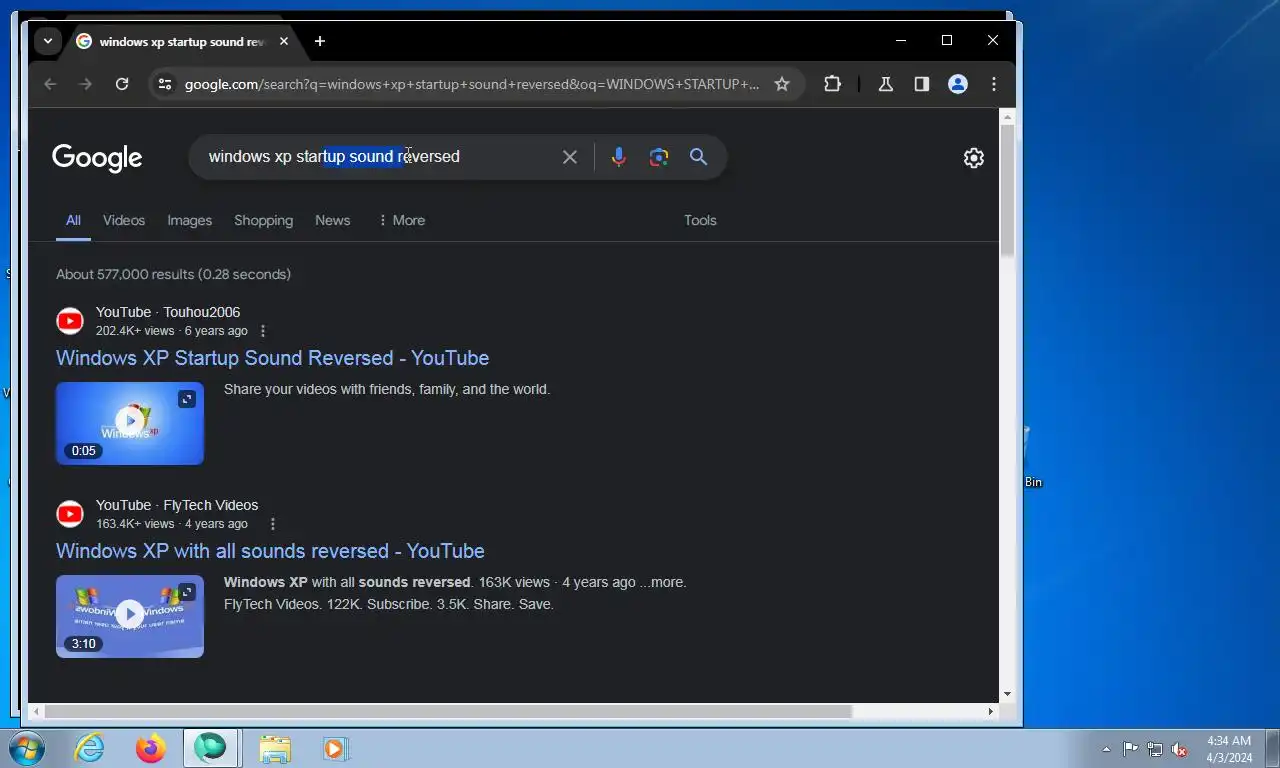Viewport: 1280px width, 768px height.
Task: Expand preview on the 0:05 thumbnail
Action: point(187,399)
